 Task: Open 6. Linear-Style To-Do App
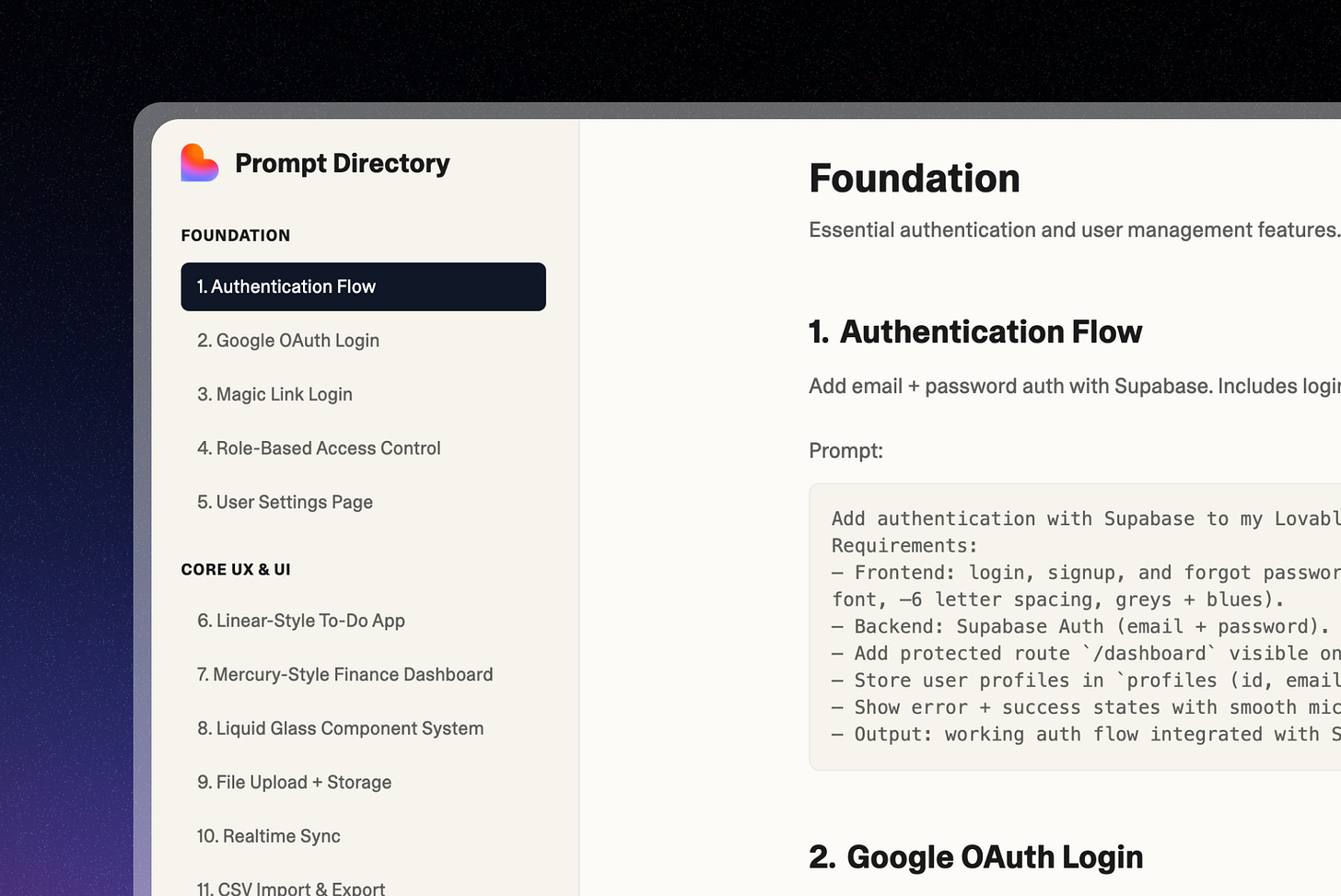tap(301, 621)
